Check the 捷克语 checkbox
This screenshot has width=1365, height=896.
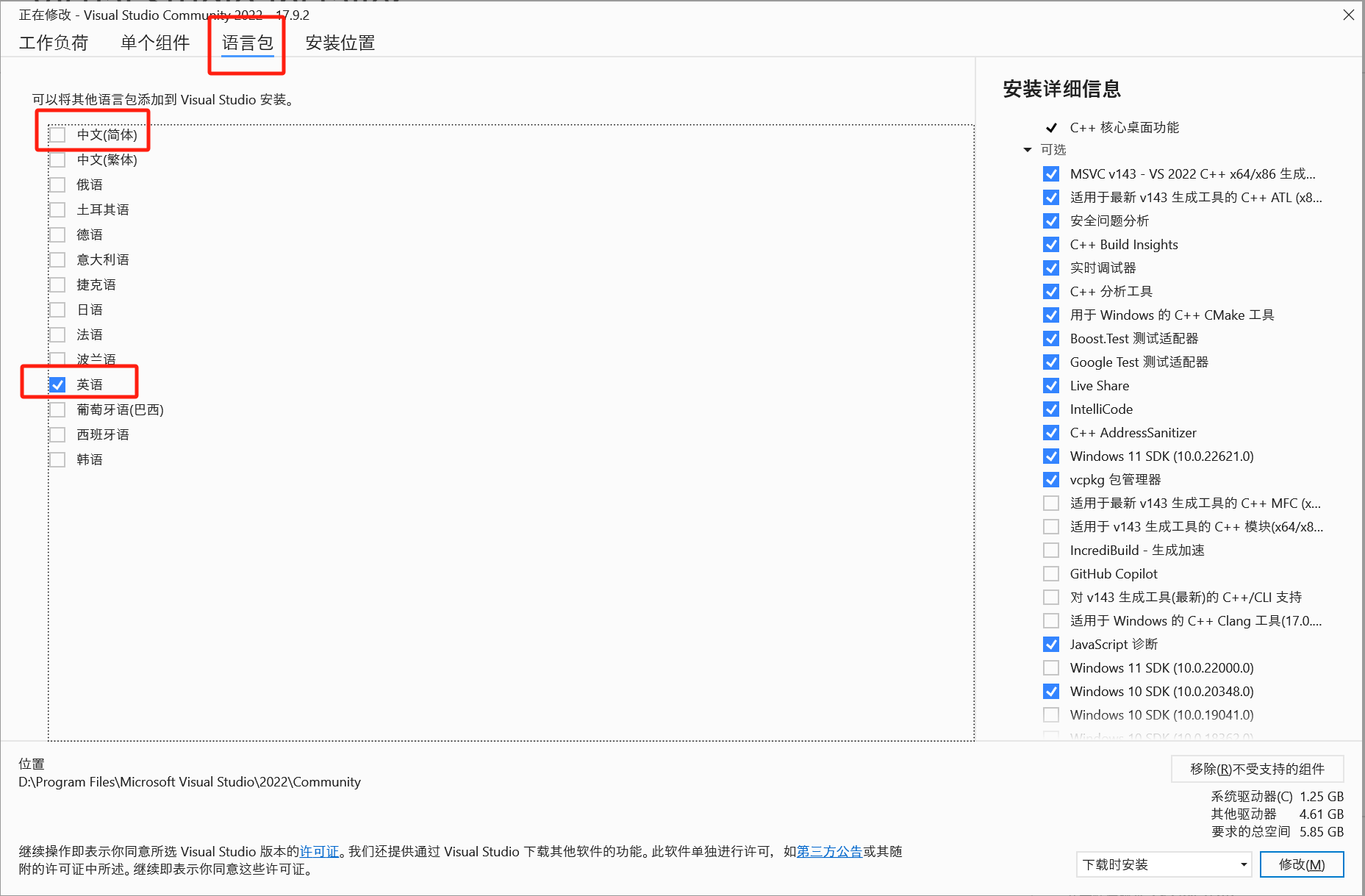[57, 284]
